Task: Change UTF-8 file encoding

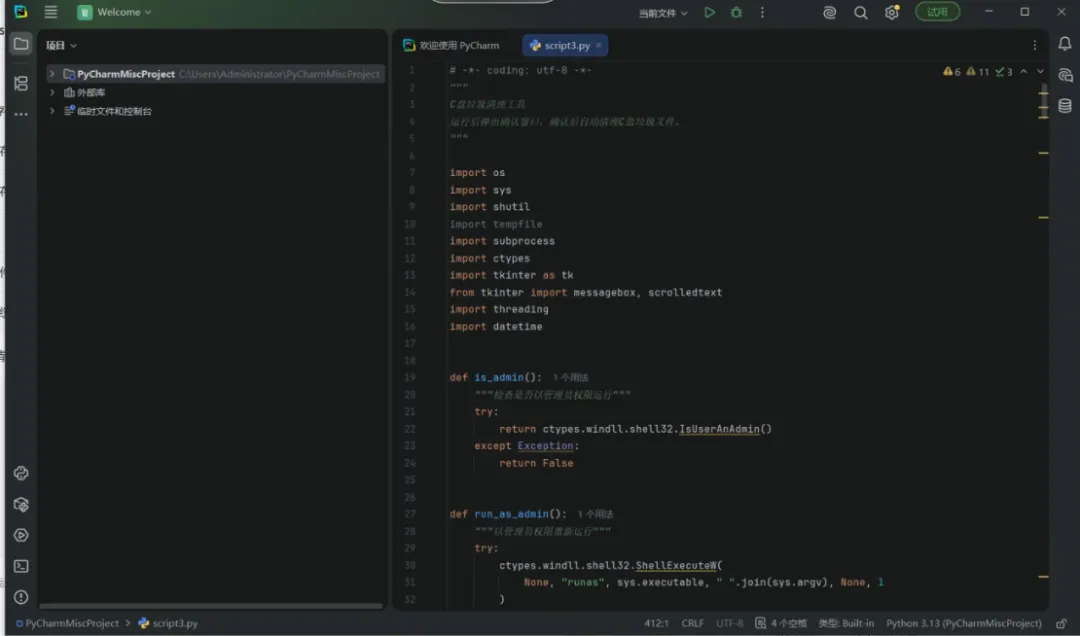Action: (x=729, y=624)
